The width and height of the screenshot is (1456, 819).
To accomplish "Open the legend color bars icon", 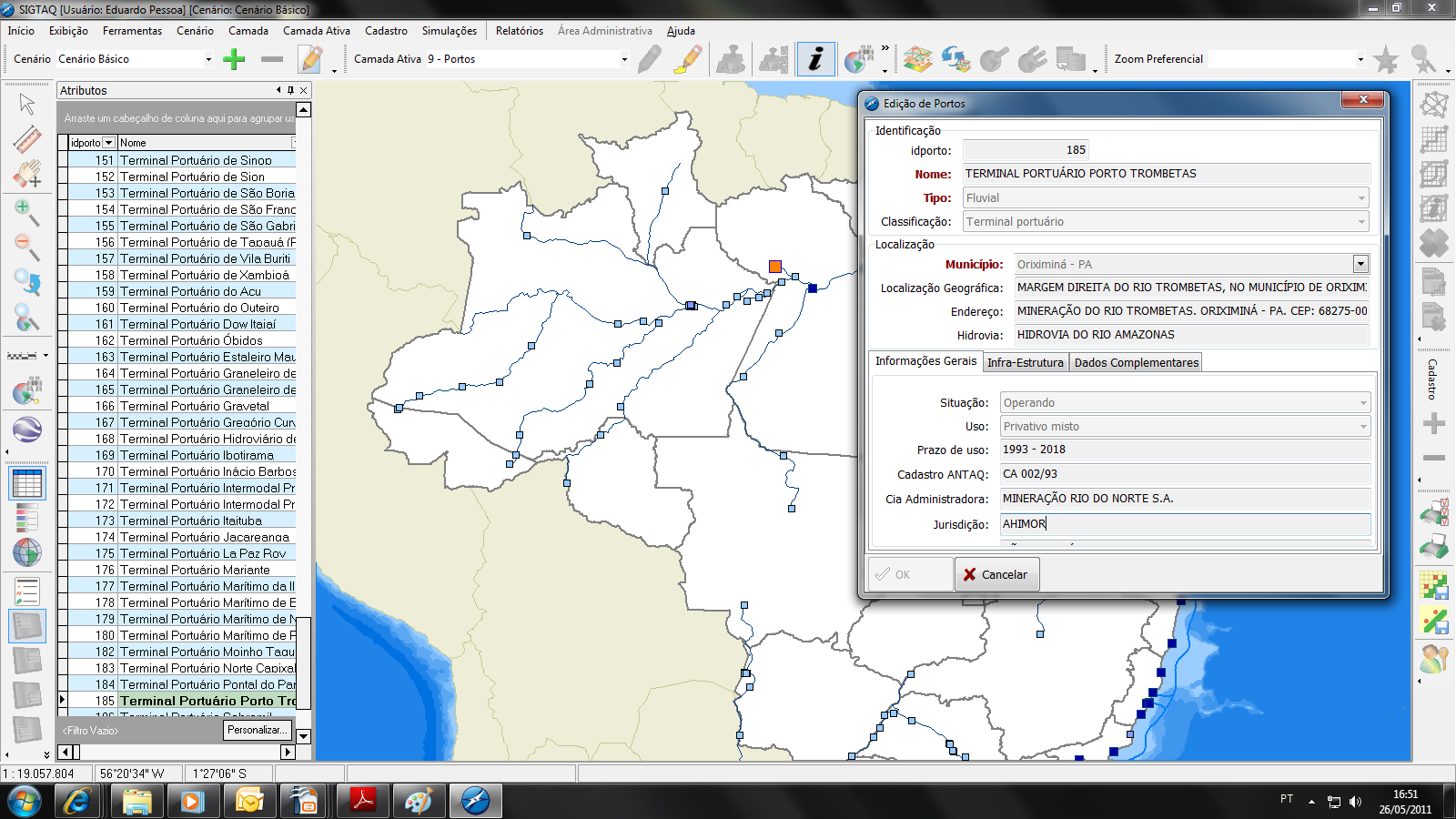I will 26,518.
